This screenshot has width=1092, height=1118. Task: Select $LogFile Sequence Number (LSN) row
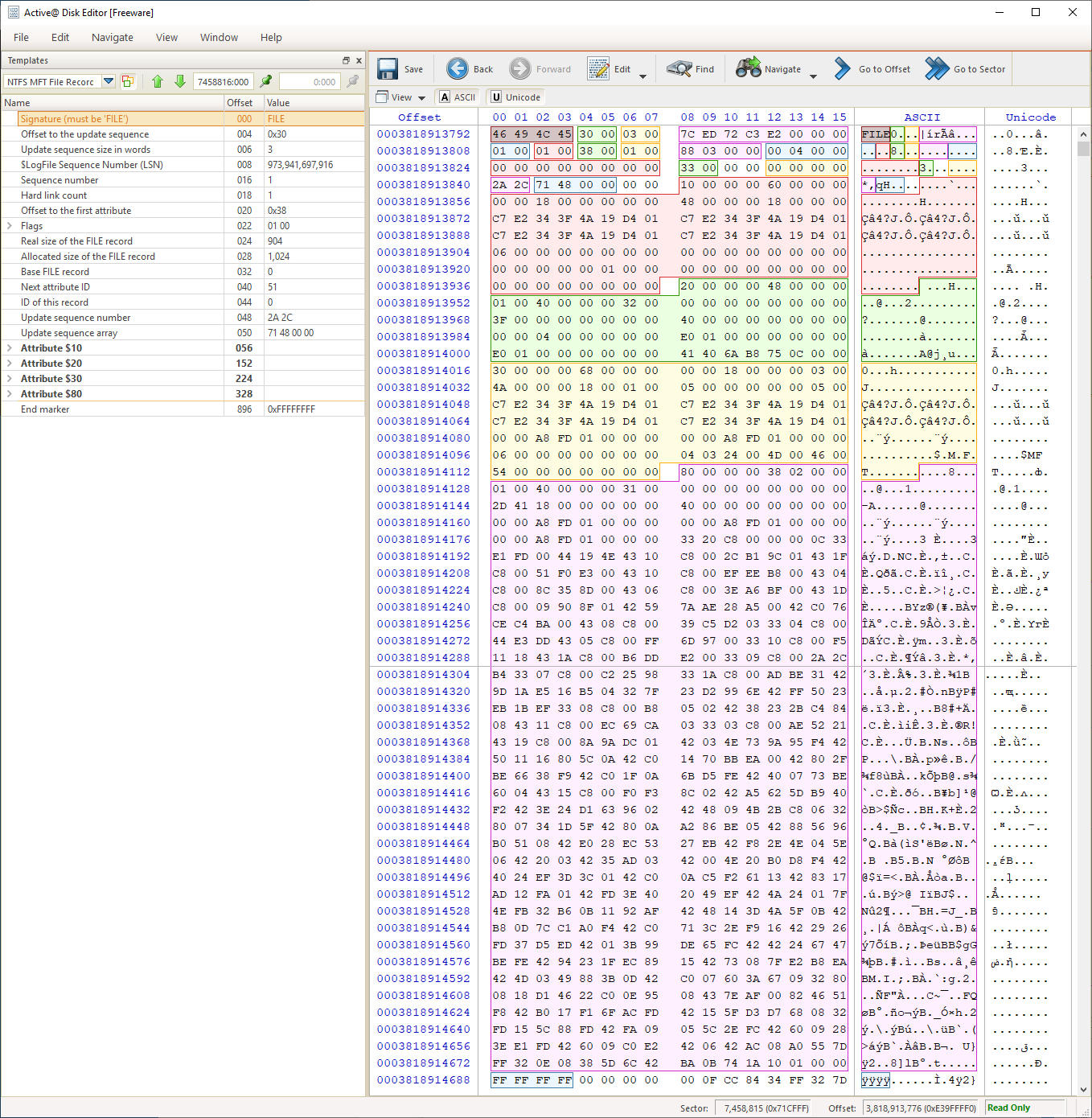[x=183, y=165]
